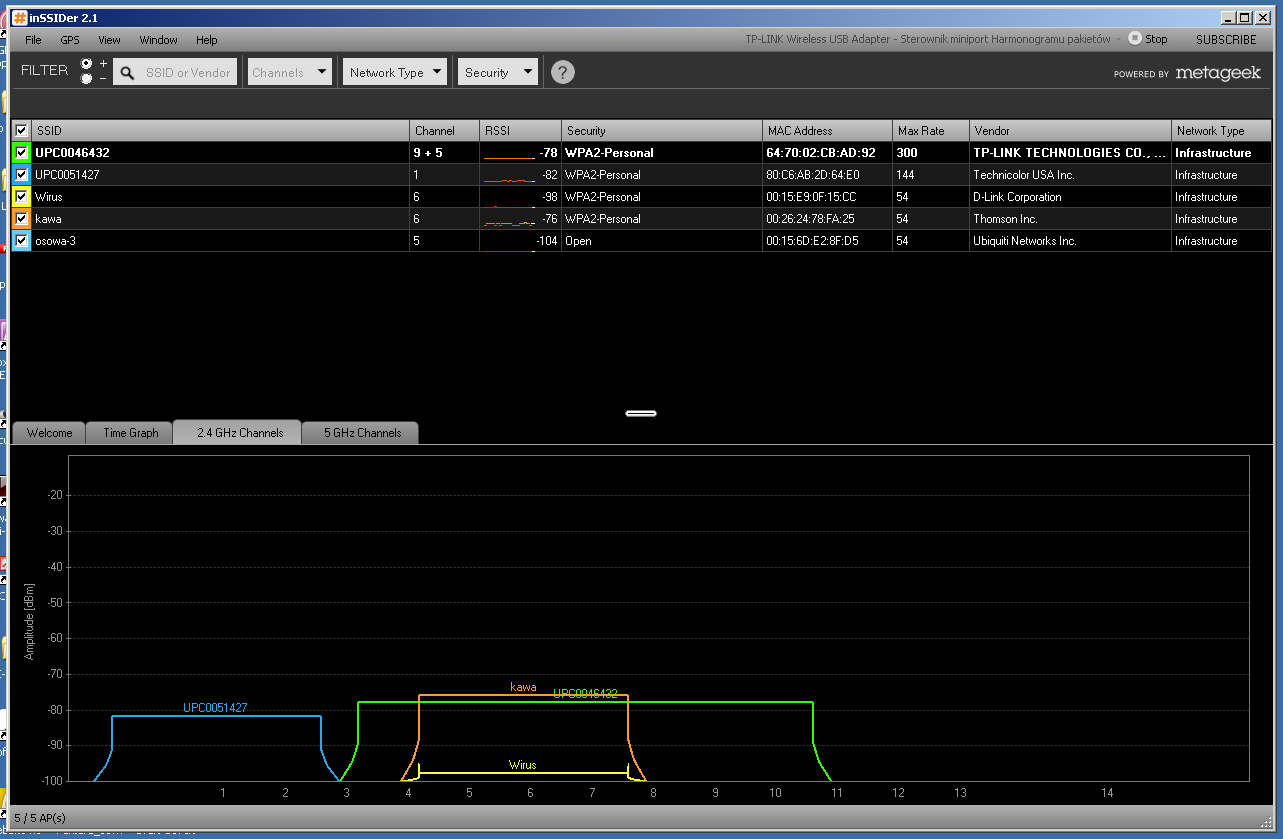Uncheck the Wirus network checkbox

pos(21,196)
